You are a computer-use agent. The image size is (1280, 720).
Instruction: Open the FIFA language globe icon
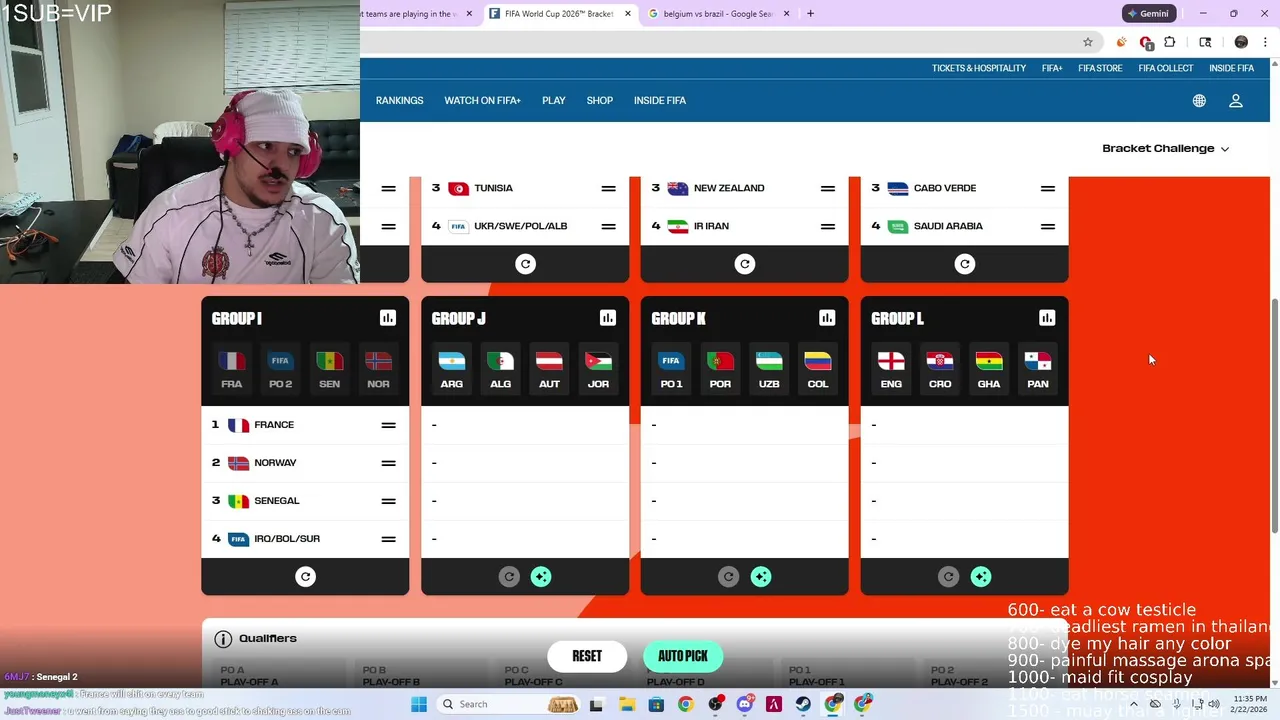click(x=1199, y=101)
